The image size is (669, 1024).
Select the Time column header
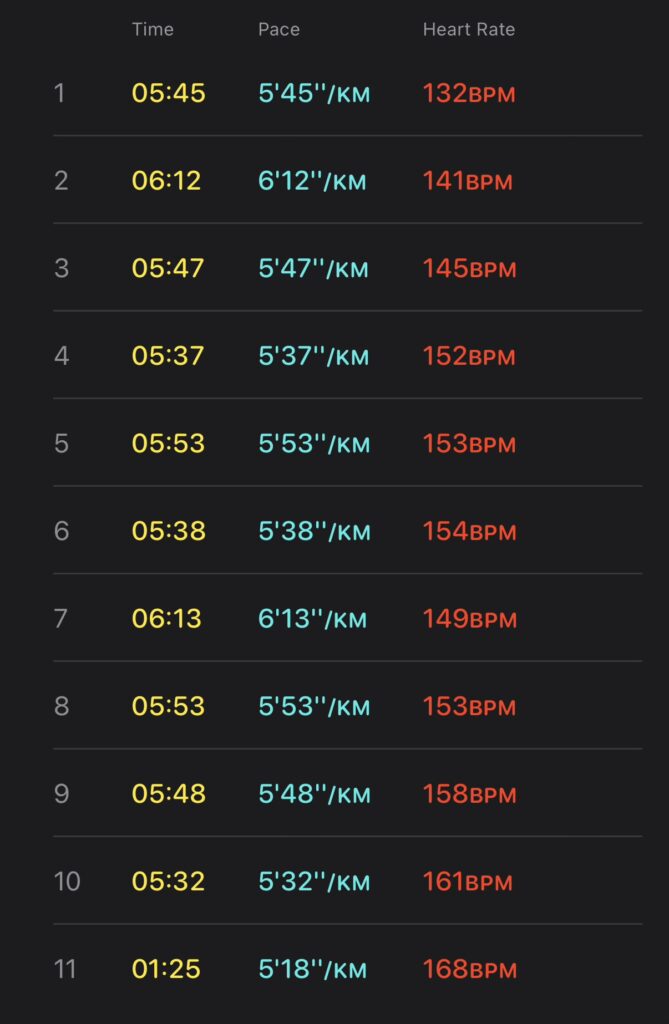tap(153, 29)
